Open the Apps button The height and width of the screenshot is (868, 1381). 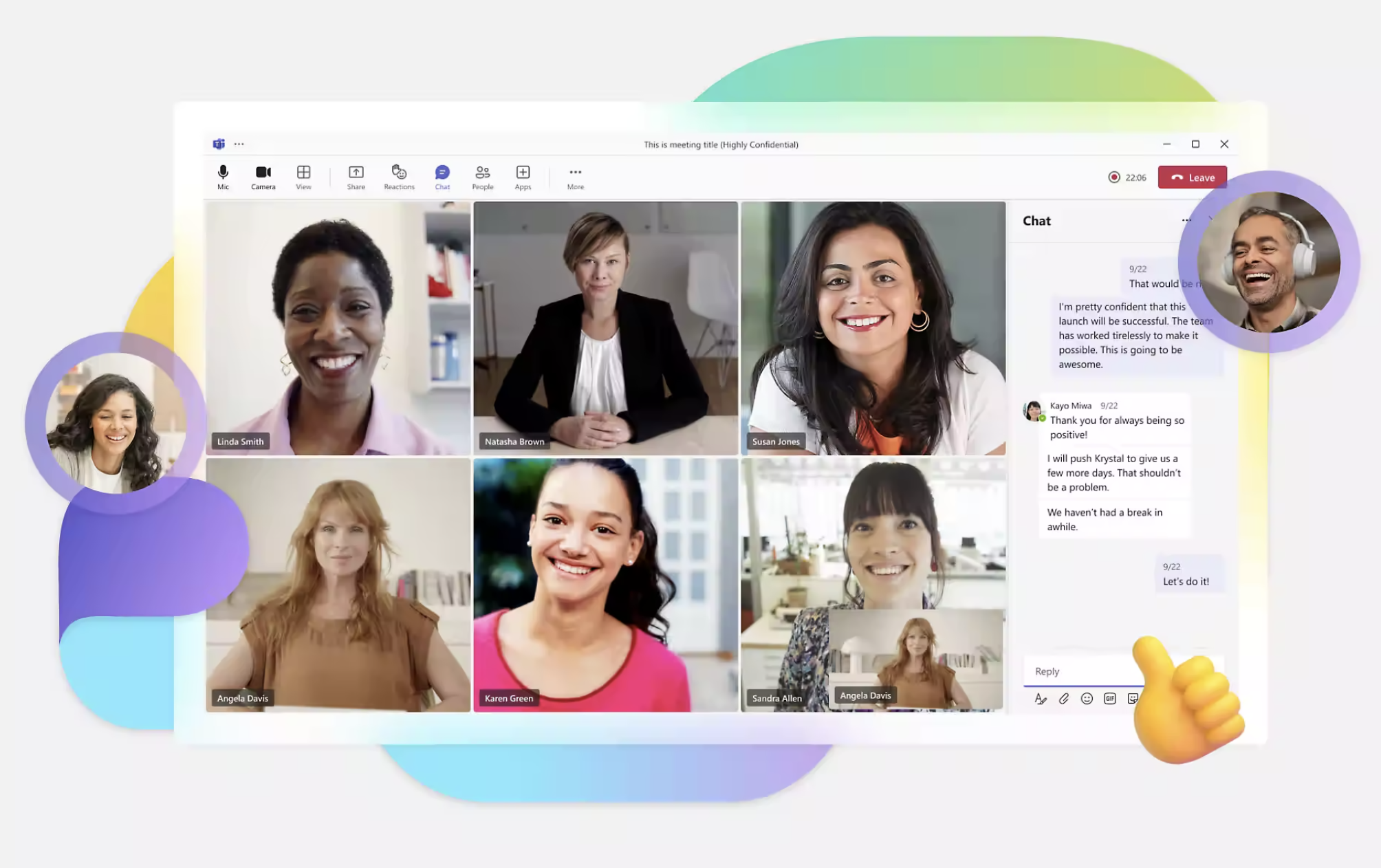(x=523, y=177)
